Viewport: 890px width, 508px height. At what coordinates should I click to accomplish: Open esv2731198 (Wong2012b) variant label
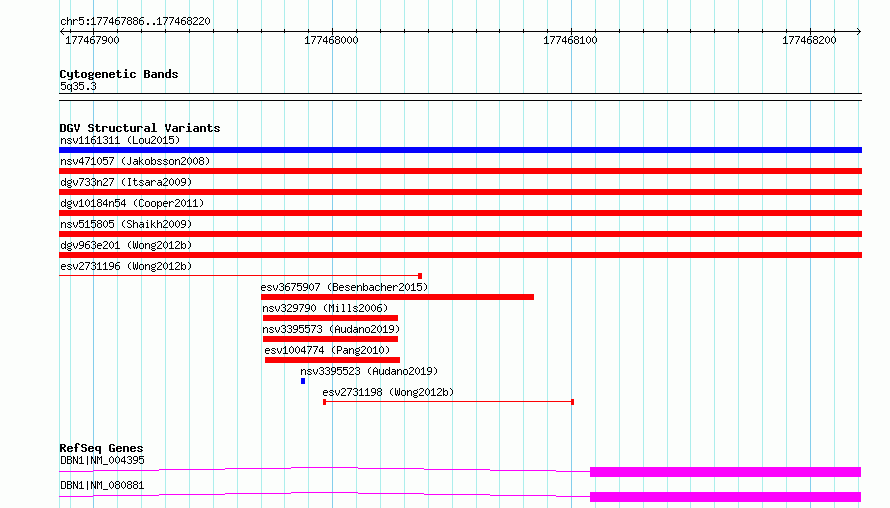(388, 392)
